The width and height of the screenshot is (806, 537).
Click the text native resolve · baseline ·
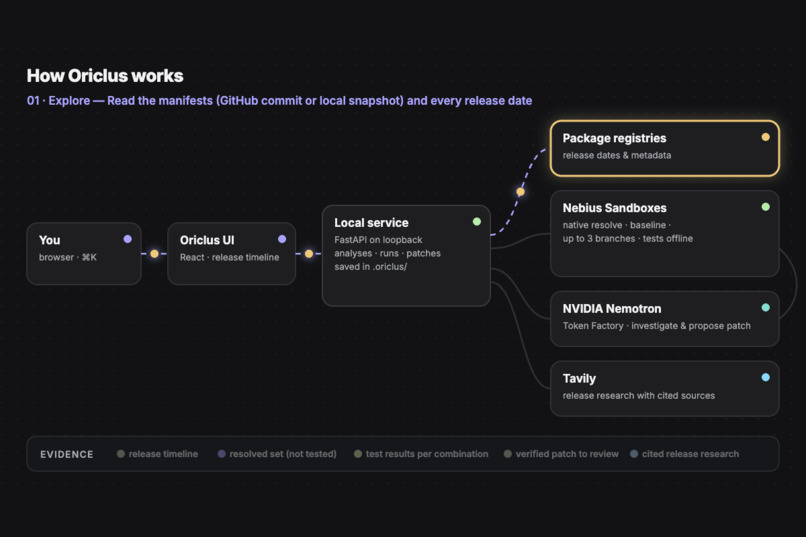617,225
